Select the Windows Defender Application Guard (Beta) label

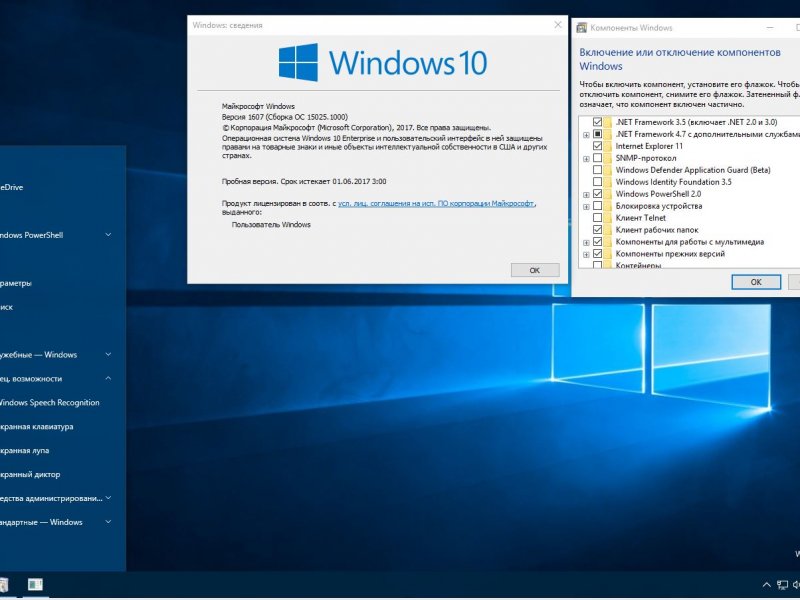693,170
